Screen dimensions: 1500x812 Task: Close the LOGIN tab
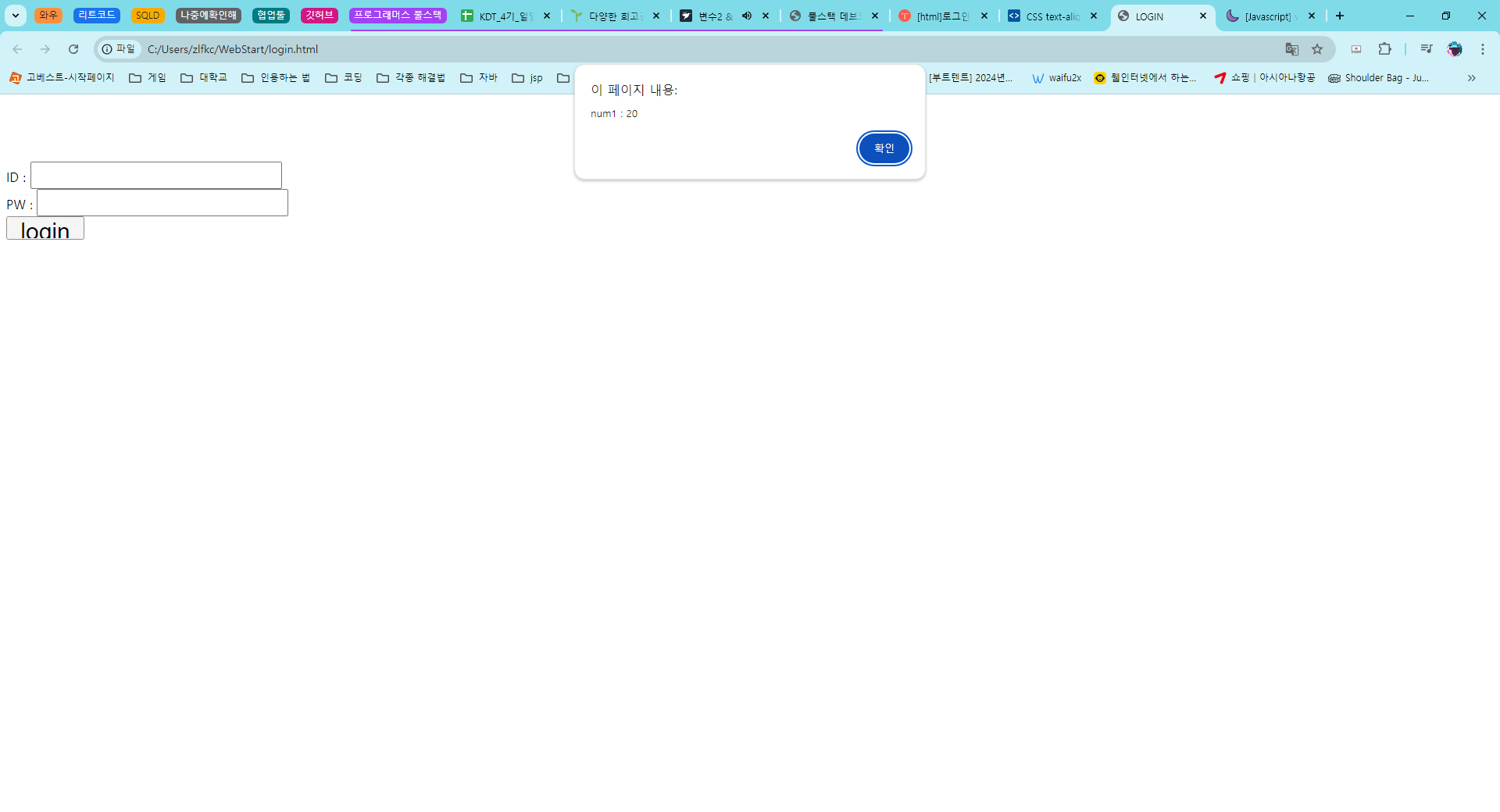(1203, 16)
